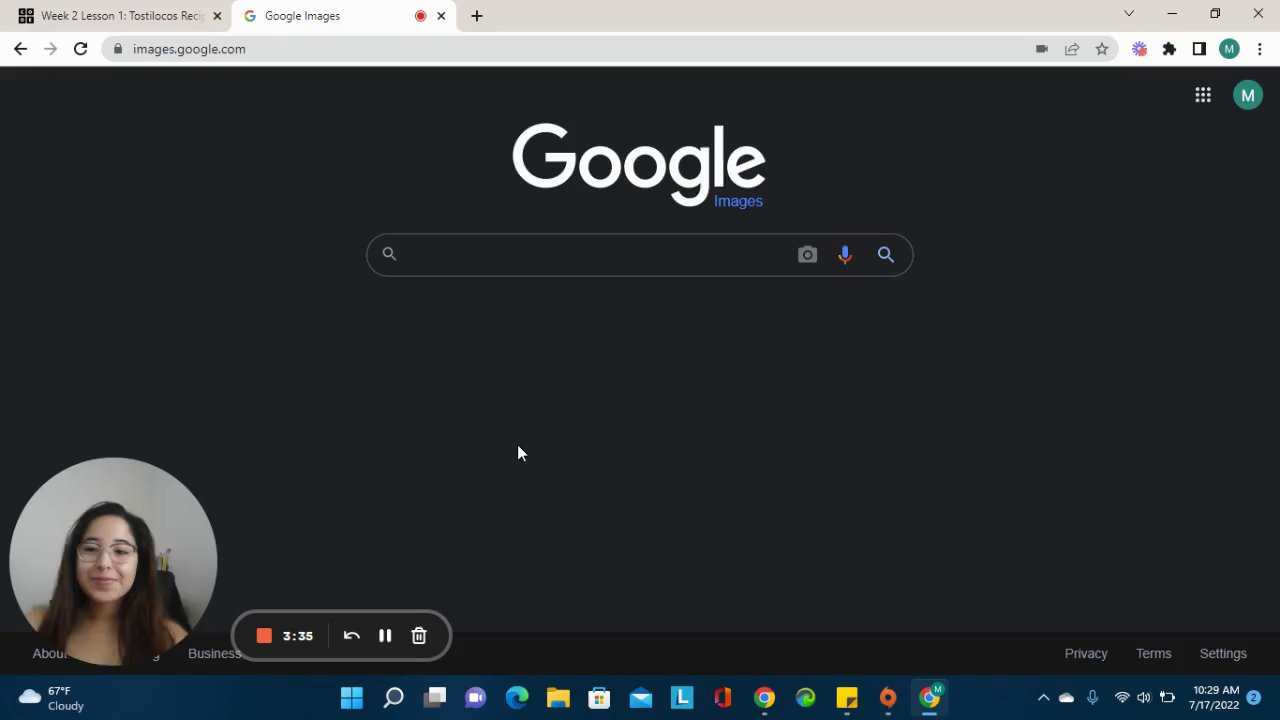Start voice search with microphone icon
This screenshot has width=1280, height=720.
[845, 255]
